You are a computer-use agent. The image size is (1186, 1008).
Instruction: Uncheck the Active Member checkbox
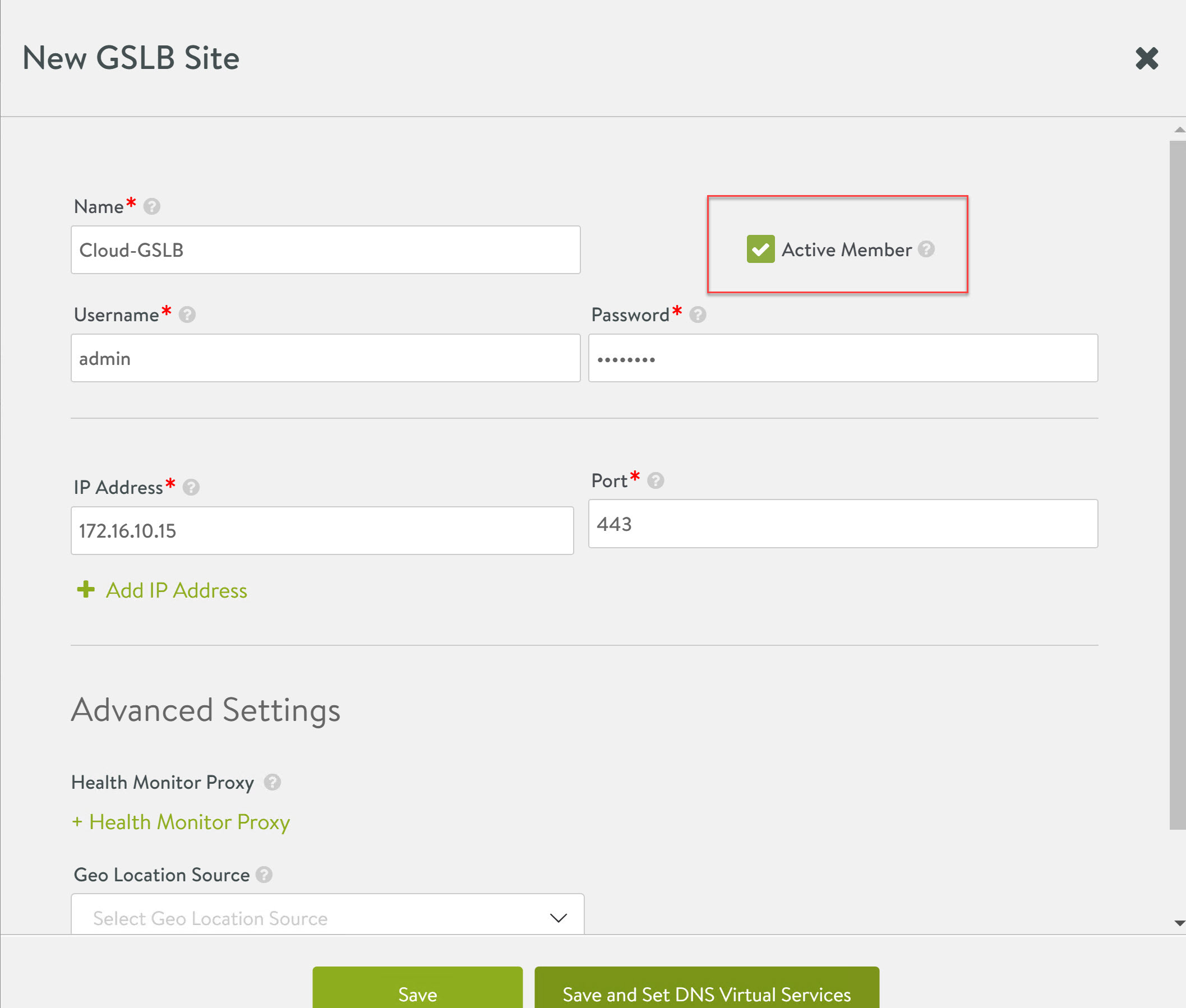(x=760, y=249)
